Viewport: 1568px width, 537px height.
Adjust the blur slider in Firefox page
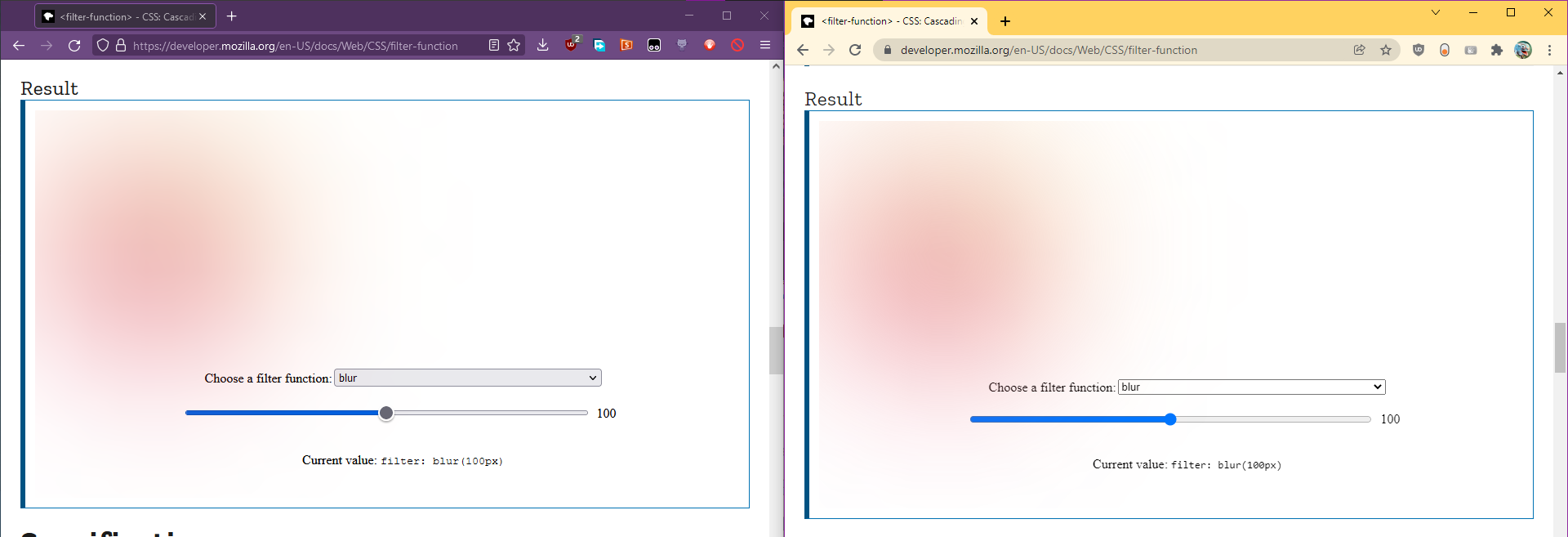[386, 413]
